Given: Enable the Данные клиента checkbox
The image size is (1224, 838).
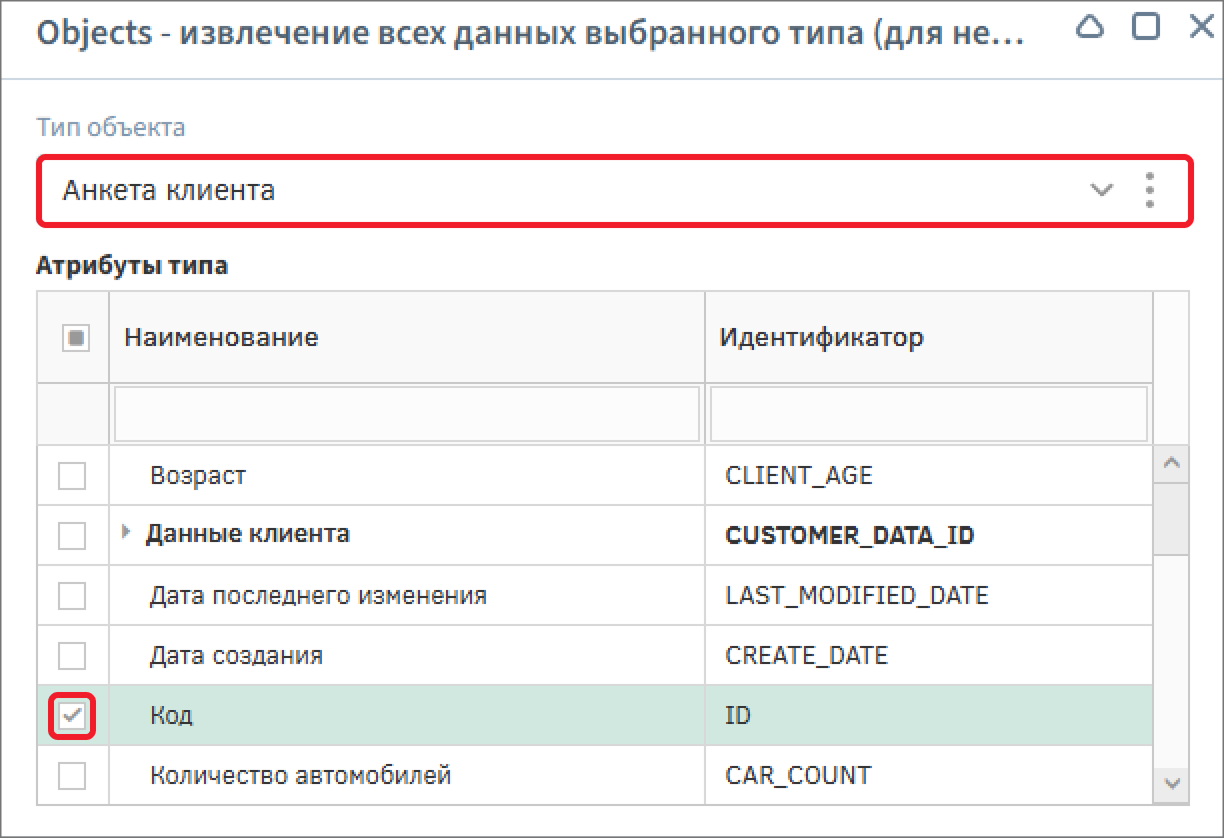Looking at the screenshot, I should (x=72, y=536).
